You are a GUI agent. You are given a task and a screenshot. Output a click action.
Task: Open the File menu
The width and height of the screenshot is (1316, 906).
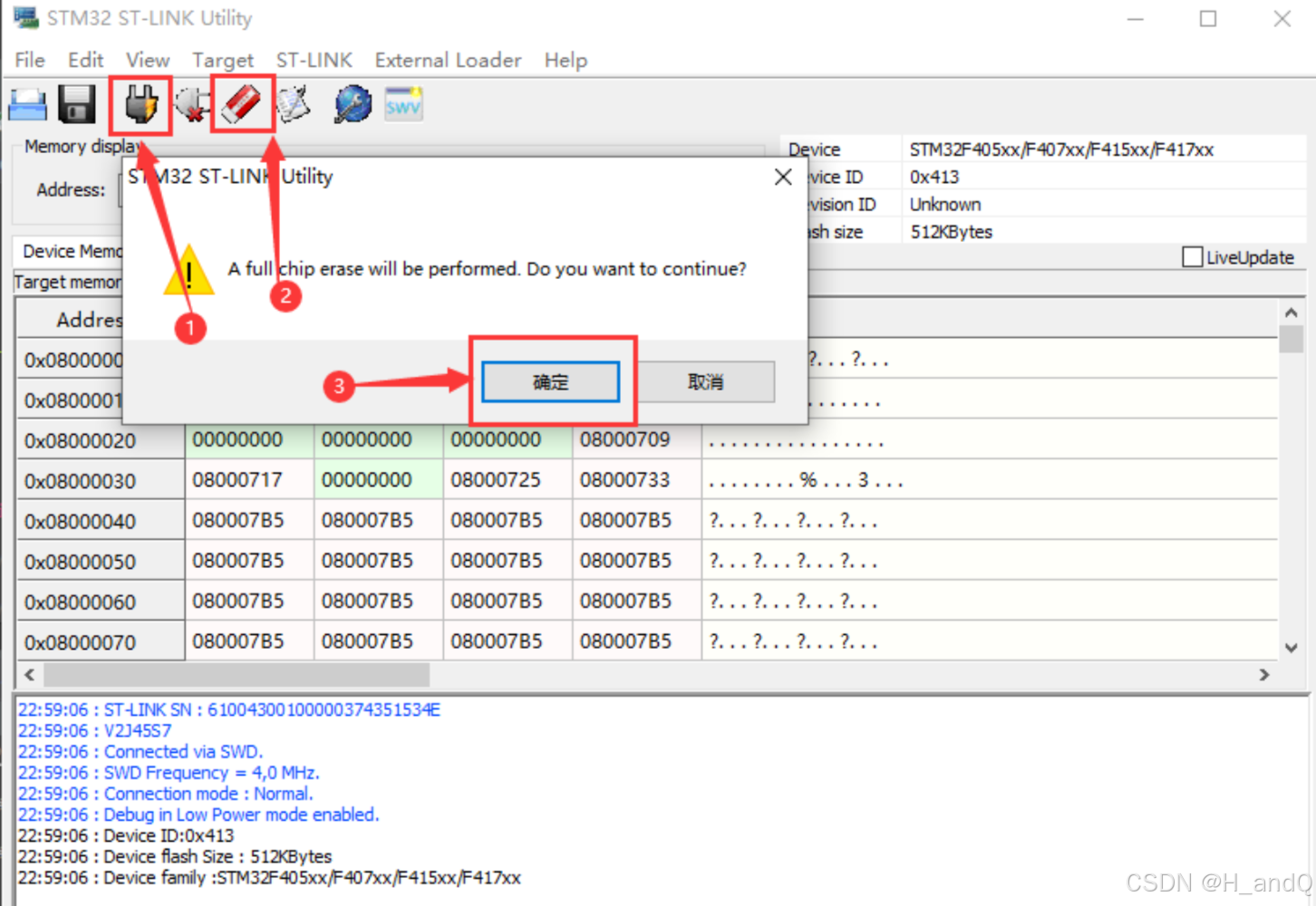(x=30, y=60)
